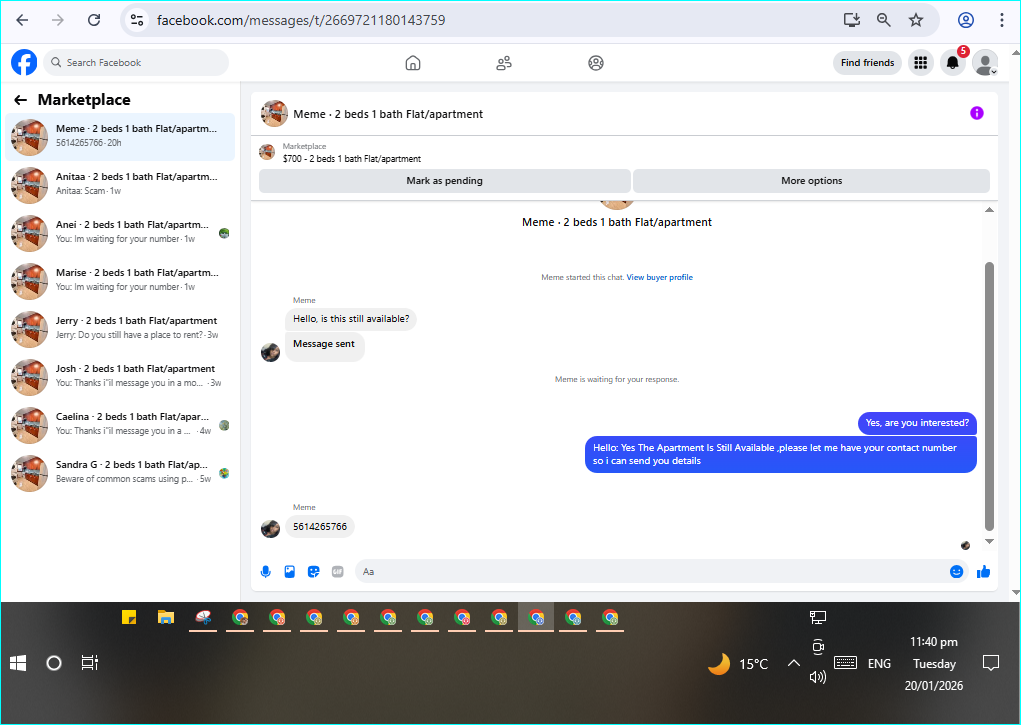Viewport: 1021px width, 725px height.
Task: Click the 5614265766 message bubble
Action: pos(320,526)
